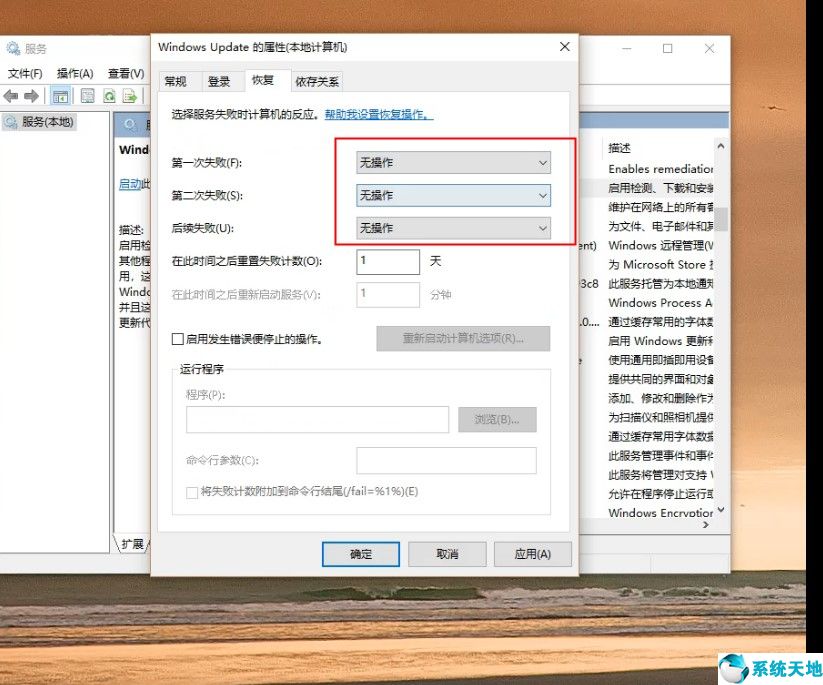Click the restart service minutes field
823x685 pixels.
coord(388,294)
